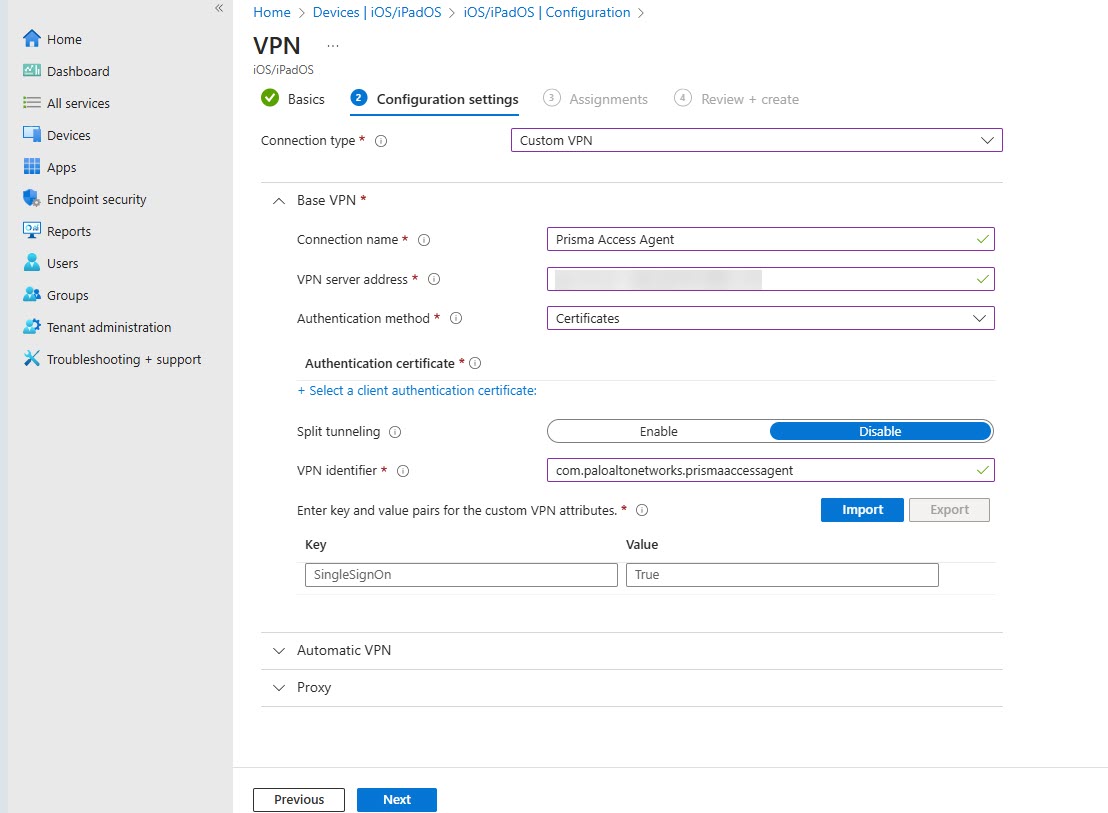Viewport: 1108px width, 813px height.
Task: Open Reports icon in sidebar
Action: (31, 231)
